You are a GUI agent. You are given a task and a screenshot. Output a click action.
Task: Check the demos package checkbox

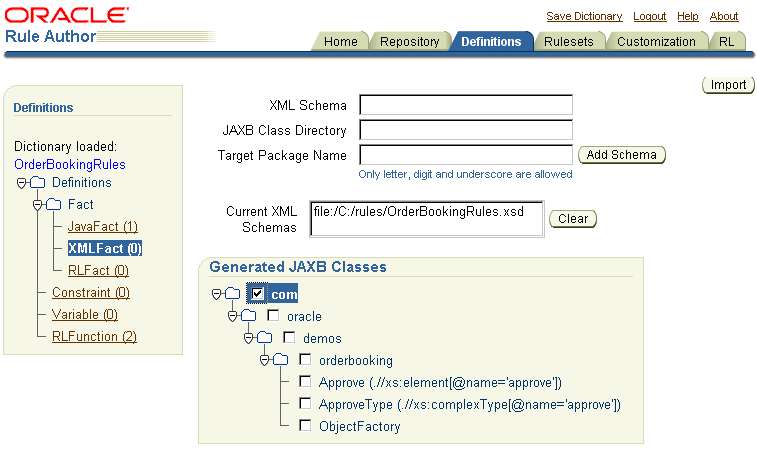coord(289,337)
